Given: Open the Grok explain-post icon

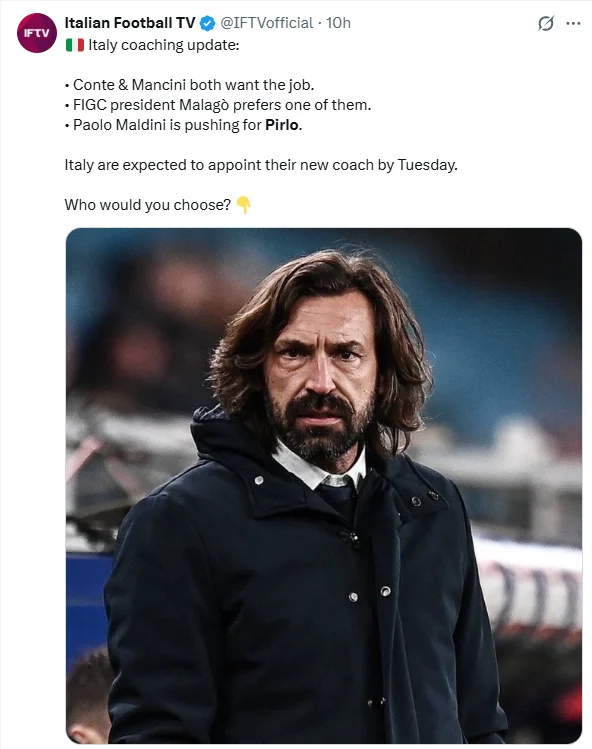Looking at the screenshot, I should click(x=546, y=23).
